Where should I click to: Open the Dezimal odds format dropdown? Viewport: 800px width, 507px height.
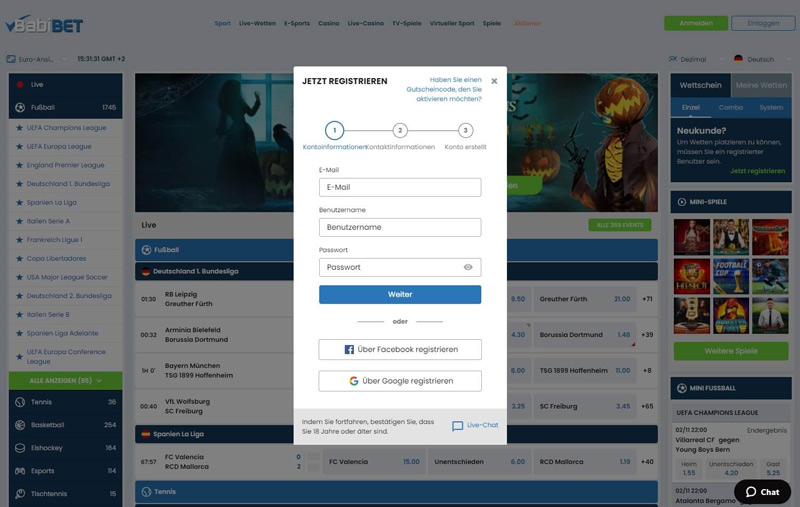696,59
